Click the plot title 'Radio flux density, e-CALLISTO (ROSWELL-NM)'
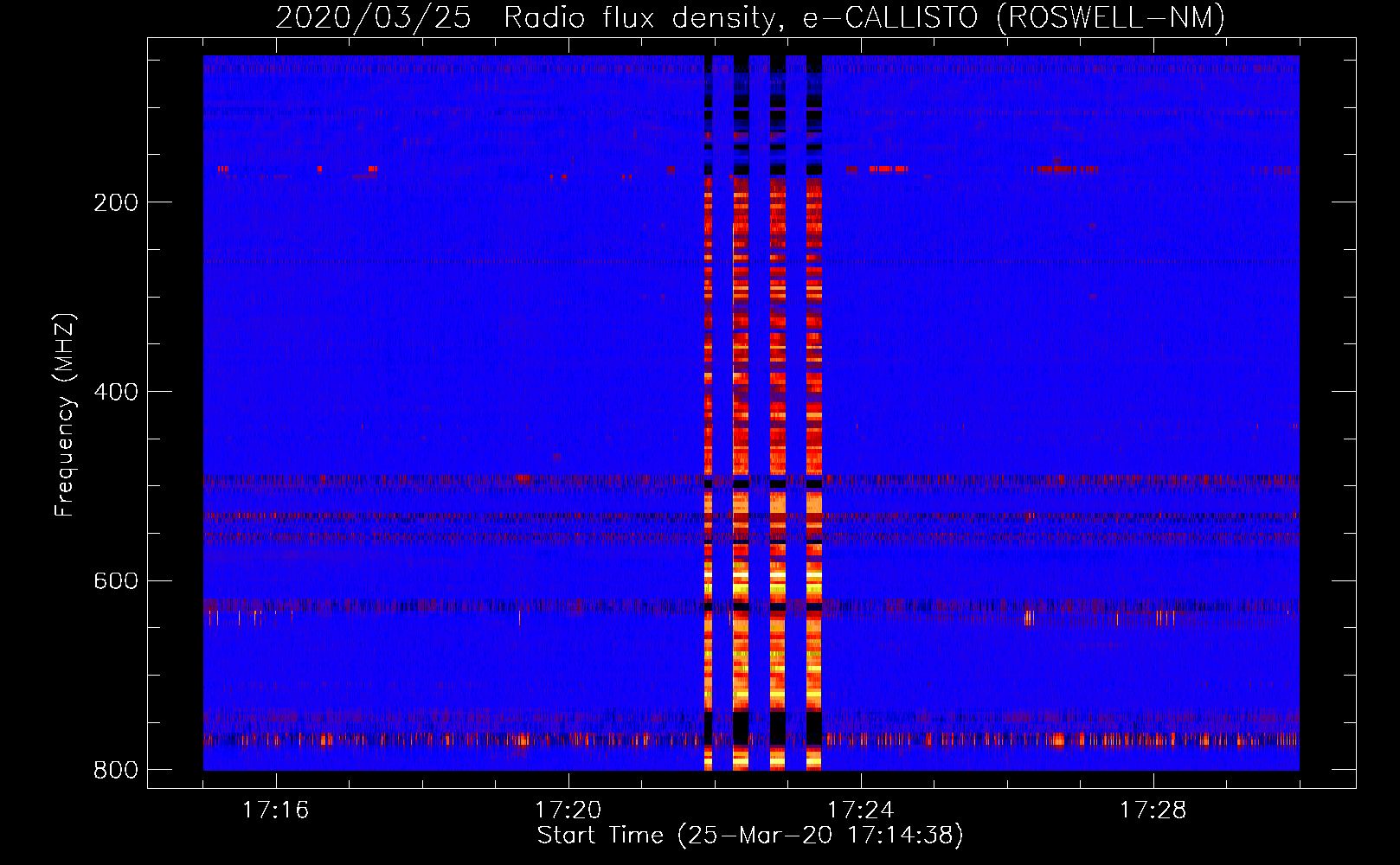Screen dimensions: 1400x865 pos(864,17)
